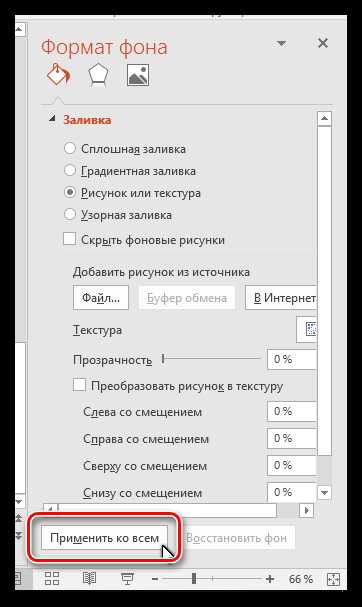
Task: Click Применить ко всем button
Action: coord(105,538)
